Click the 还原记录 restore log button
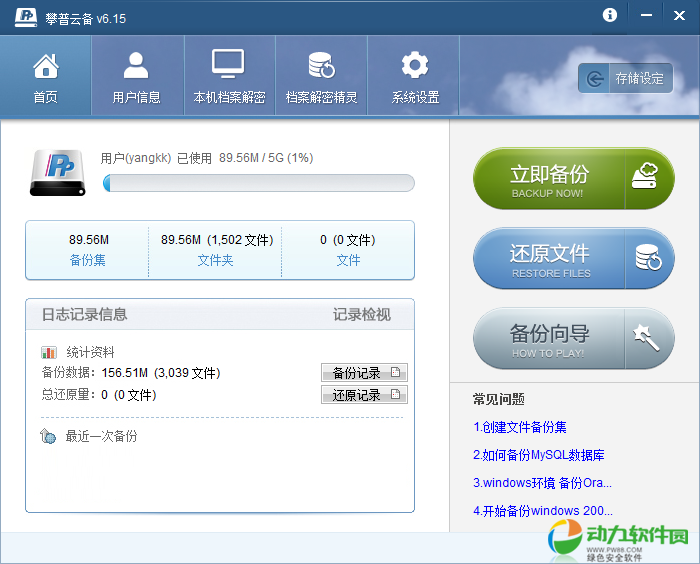Viewport: 700px width, 564px height. pyautogui.click(x=364, y=395)
